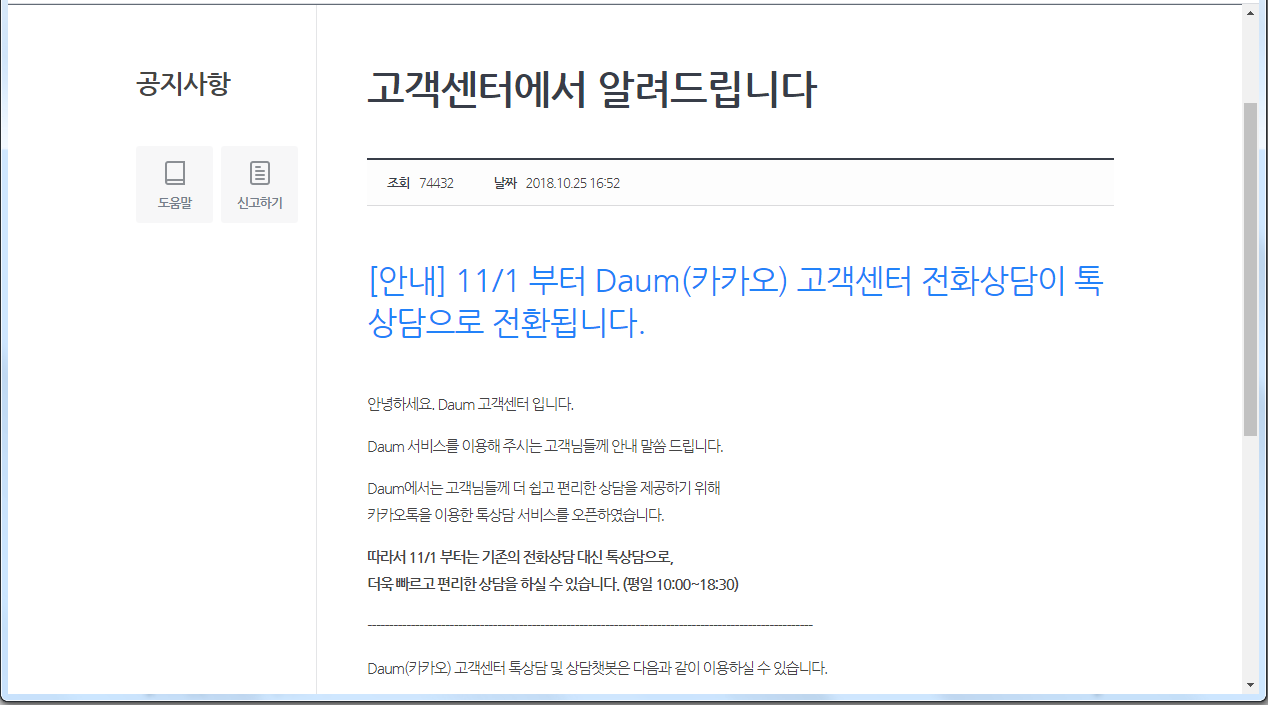Viewport: 1268px width, 705px height.
Task: Click the date 2018.10.25 16:52
Action: tap(573, 183)
